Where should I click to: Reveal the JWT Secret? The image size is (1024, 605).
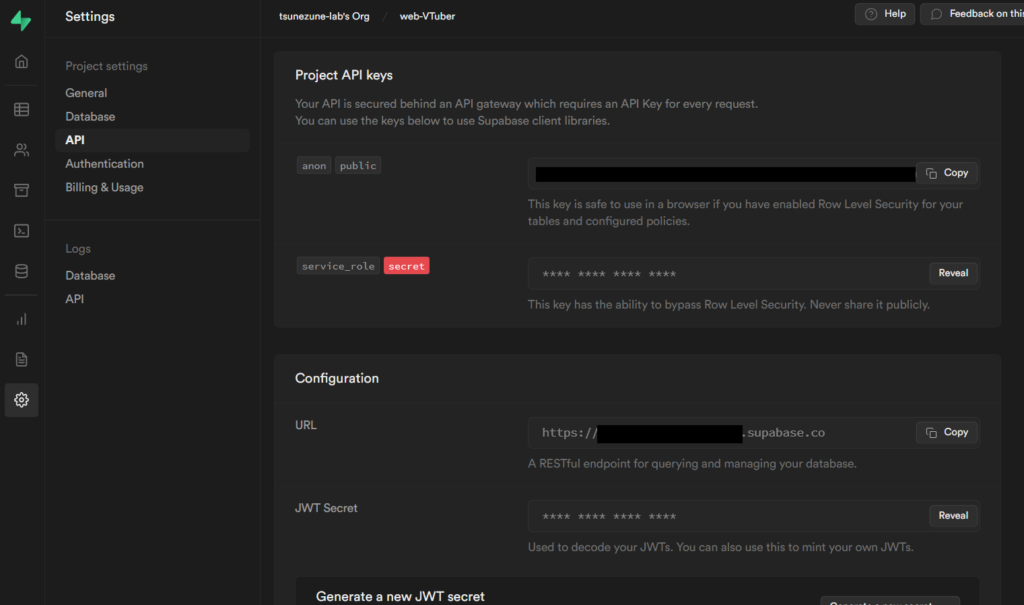[x=953, y=516]
